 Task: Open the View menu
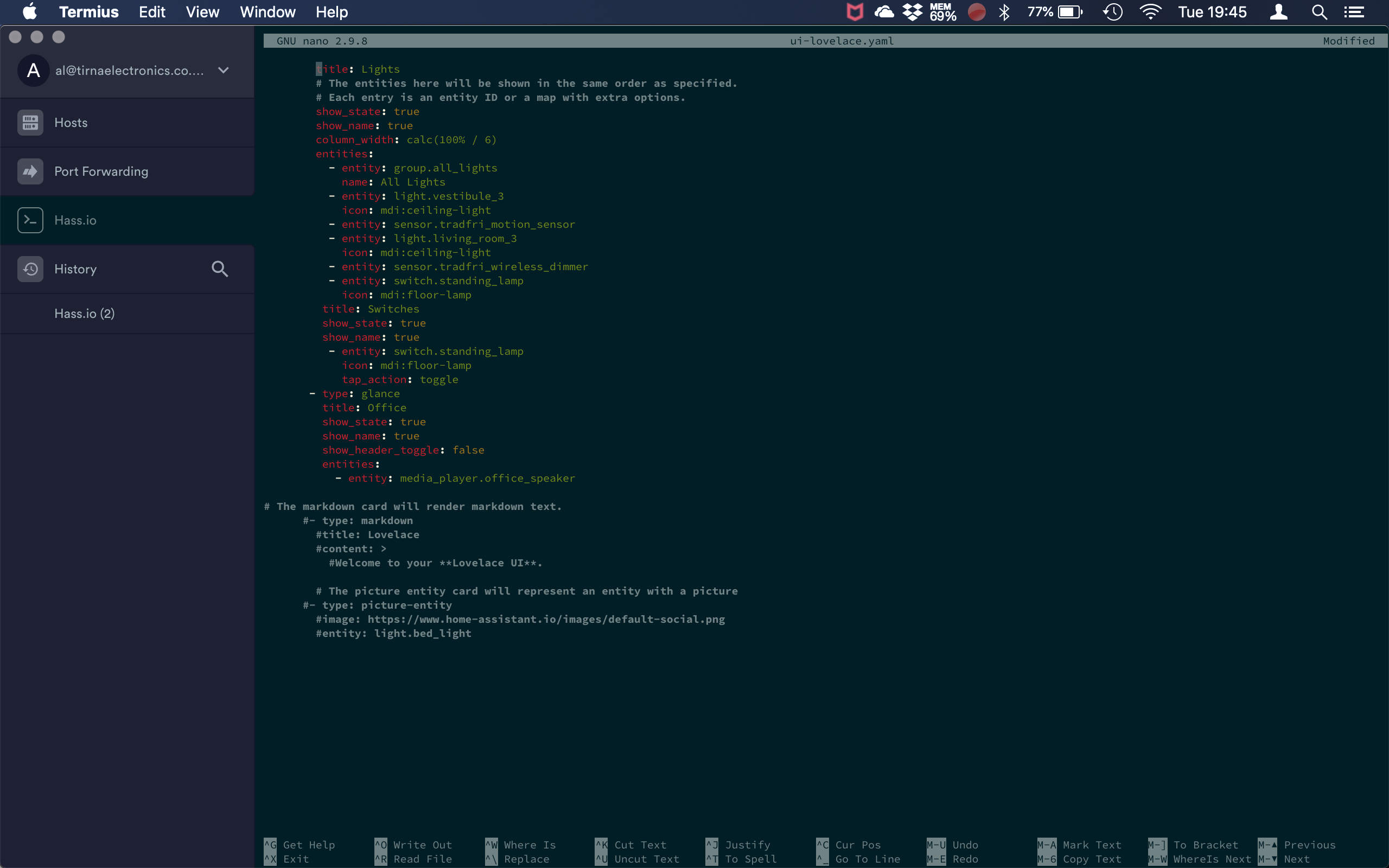click(202, 11)
